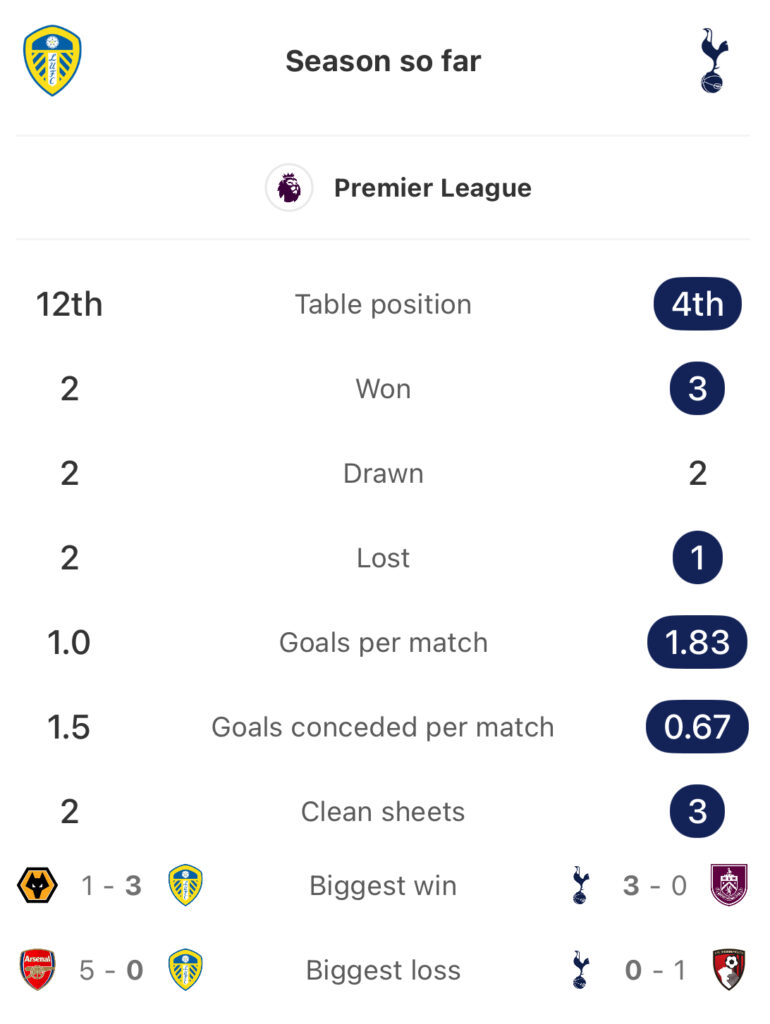Viewport: 770px width, 1024px height.
Task: Tap the 0.67 goals conceded badge
Action: coord(697,727)
